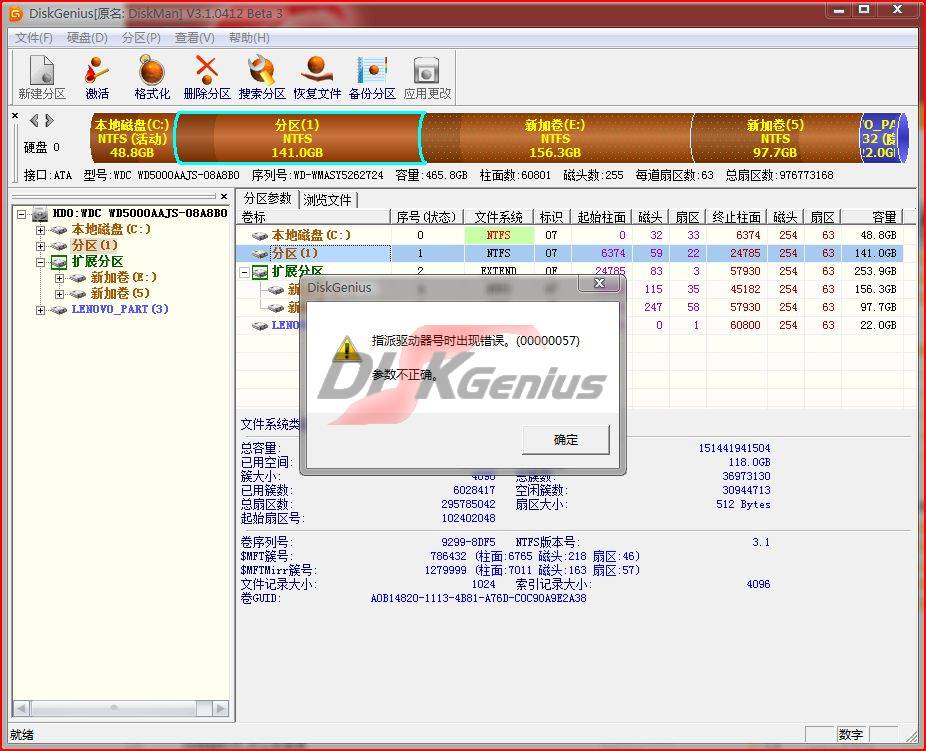Click the 卷标 column header
This screenshot has width=926, height=751.
[314, 217]
